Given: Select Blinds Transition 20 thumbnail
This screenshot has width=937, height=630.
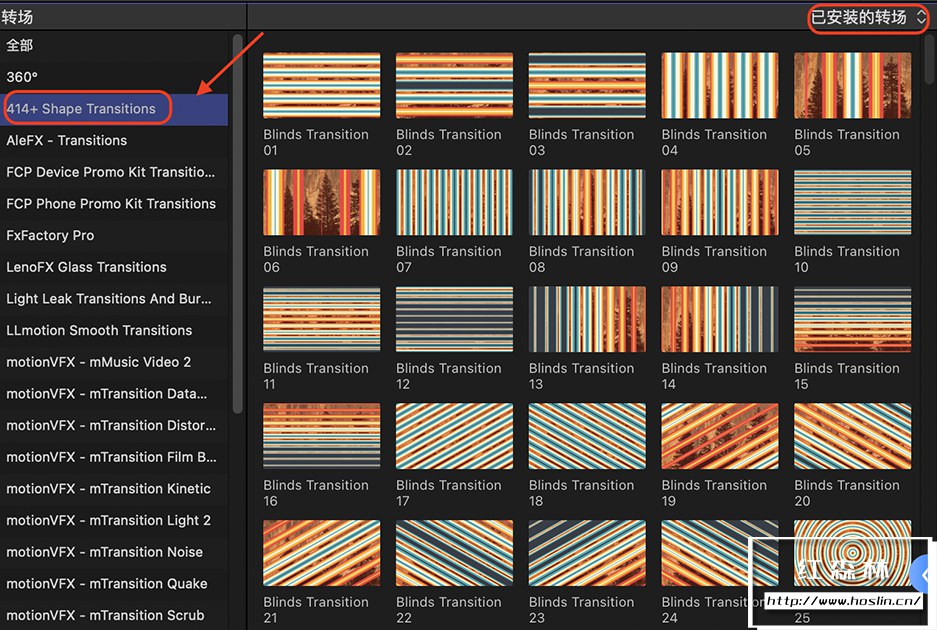Looking at the screenshot, I should pos(852,437).
